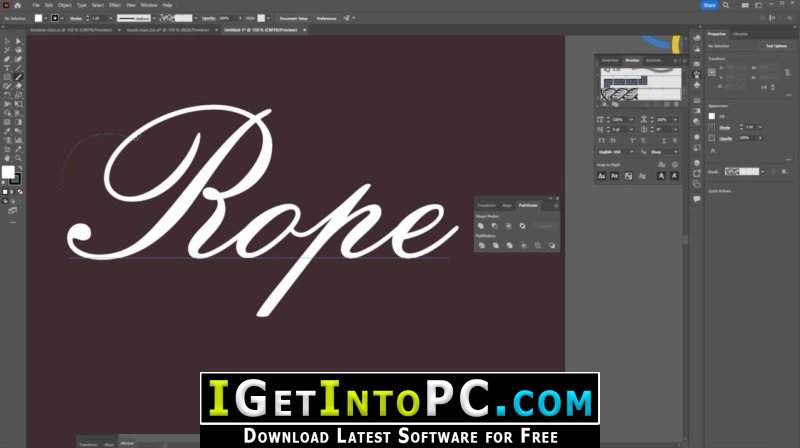Viewport: 800px width, 448px height.
Task: Select the Eraser tool
Action: pyautogui.click(x=18, y=86)
